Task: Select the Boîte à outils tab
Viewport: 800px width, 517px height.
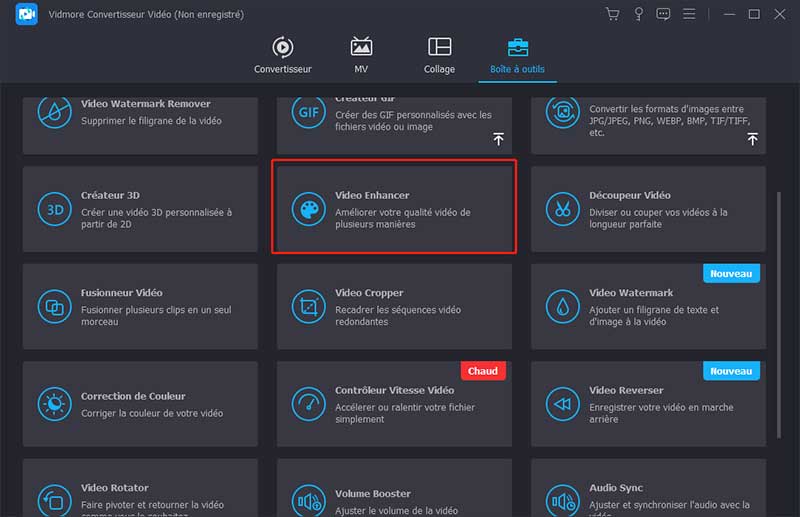Action: click(517, 55)
